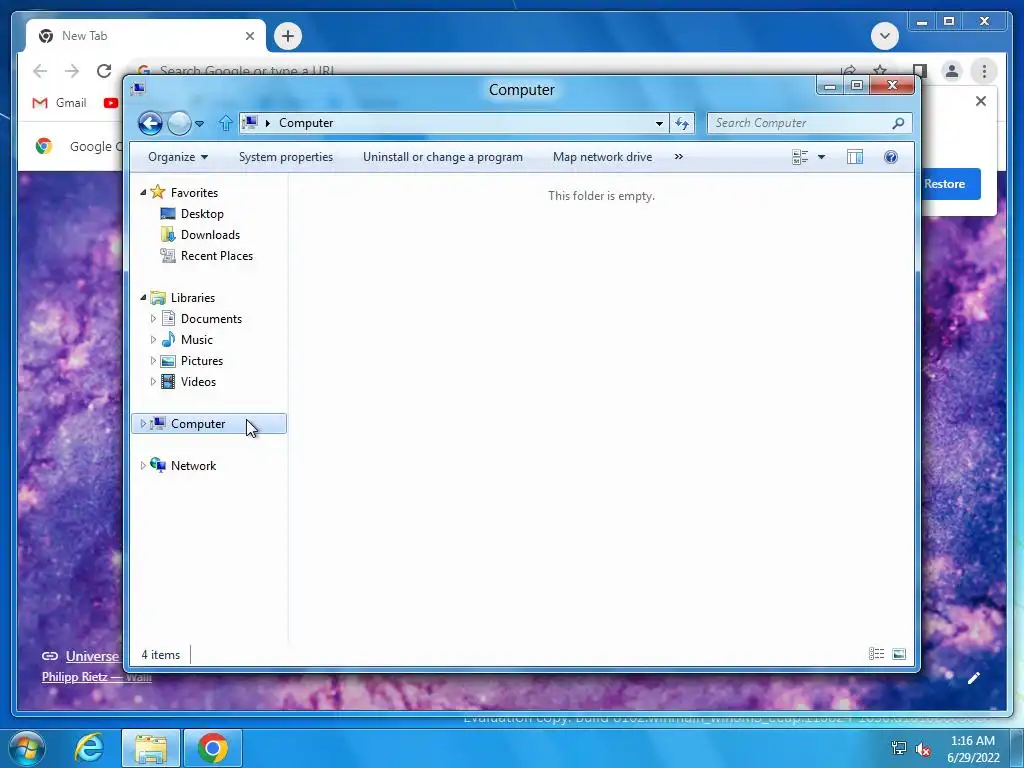Click System properties in the toolbar
The height and width of the screenshot is (768, 1024).
[285, 157]
